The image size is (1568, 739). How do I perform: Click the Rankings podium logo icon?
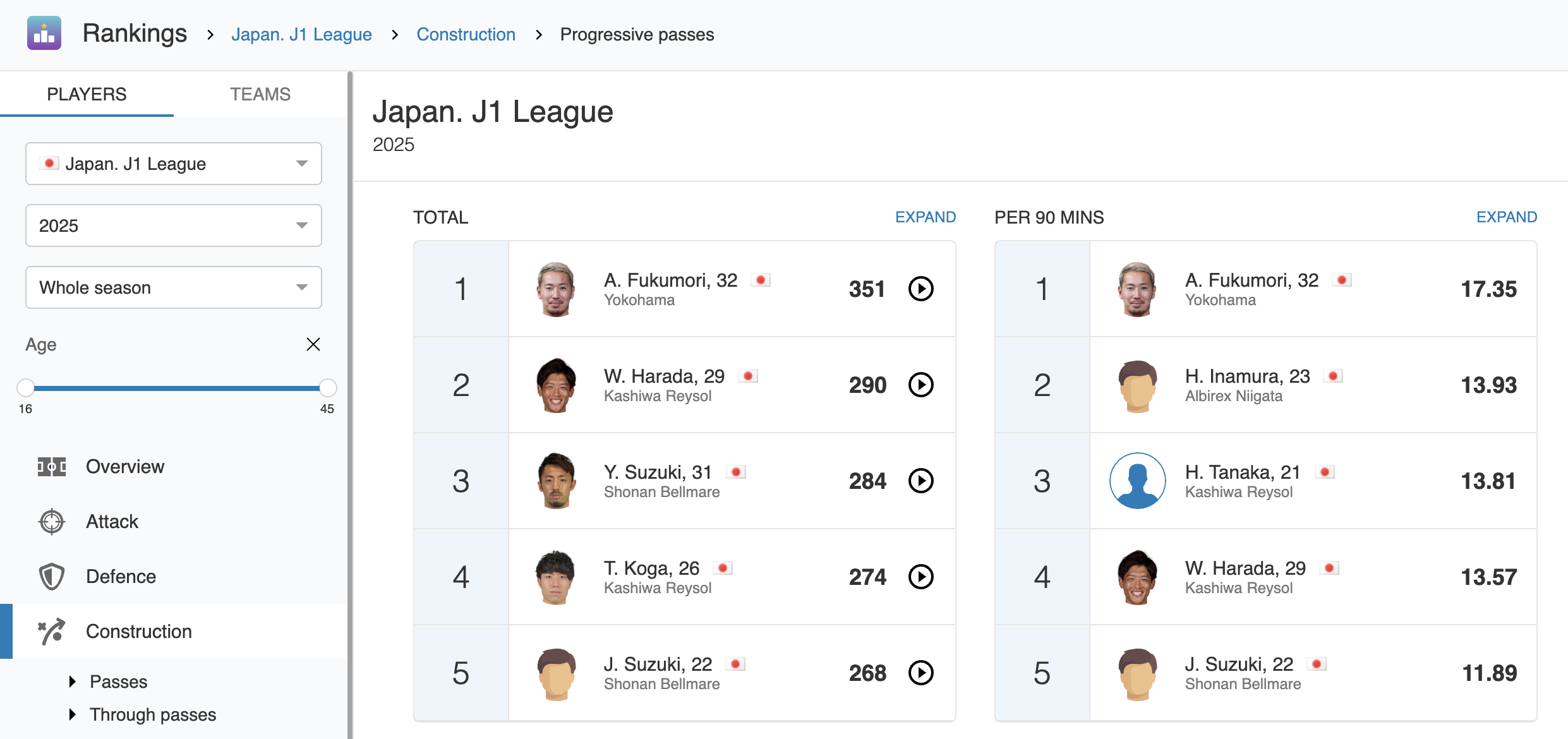44,33
